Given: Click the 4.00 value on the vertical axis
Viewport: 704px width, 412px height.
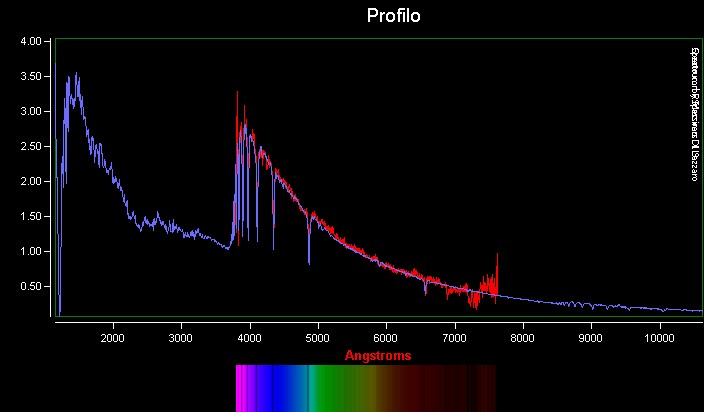Looking at the screenshot, I should click(x=34, y=42).
